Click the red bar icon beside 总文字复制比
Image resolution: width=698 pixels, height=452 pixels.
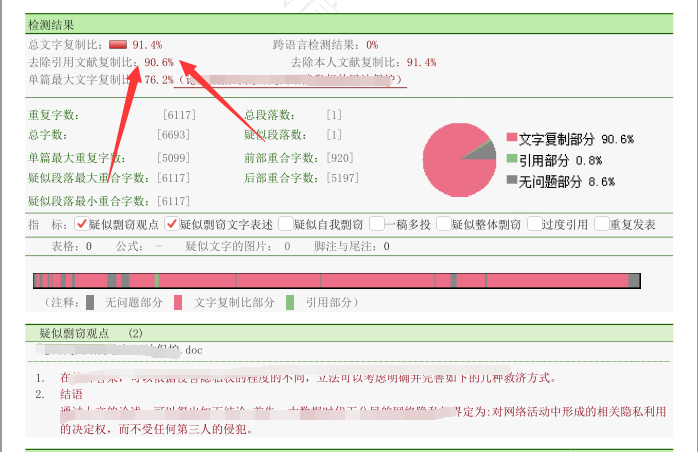pyautogui.click(x=118, y=45)
